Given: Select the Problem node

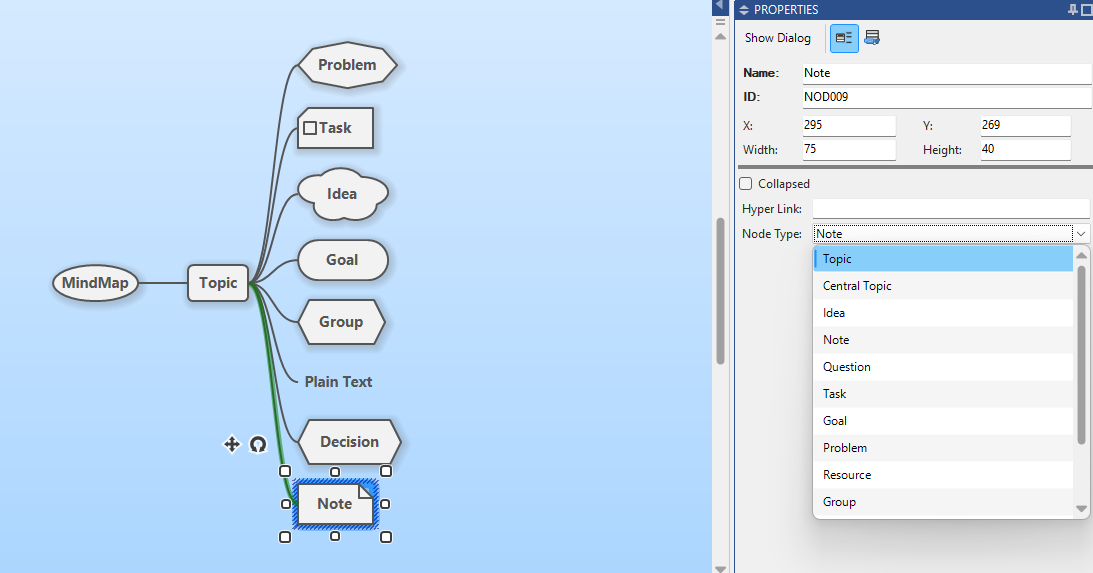Looking at the screenshot, I should click(347, 65).
